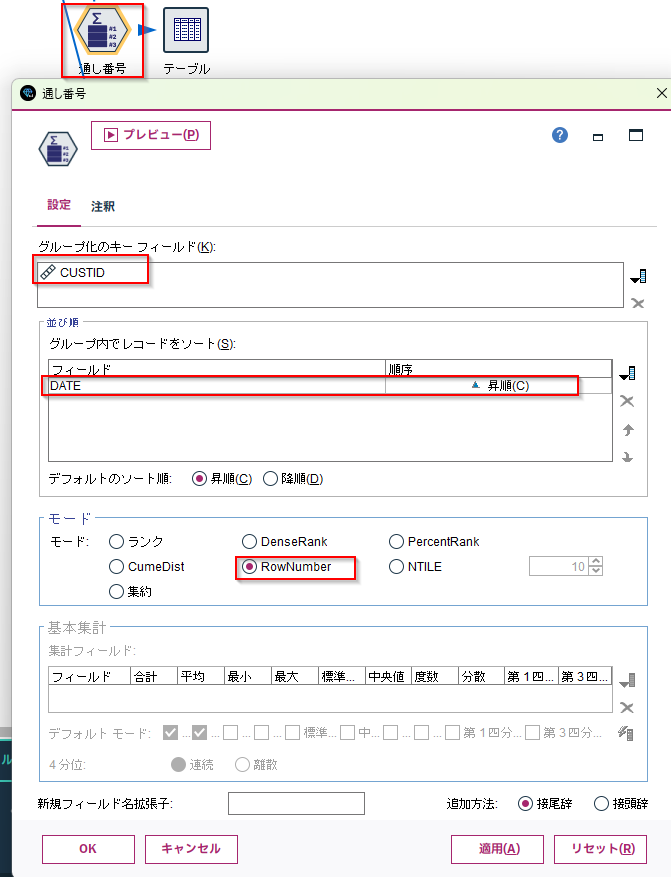The width and height of the screenshot is (671, 877).
Task: Adjust NTILE value with spinner arrows
Action: pyautogui.click(x=597, y=566)
